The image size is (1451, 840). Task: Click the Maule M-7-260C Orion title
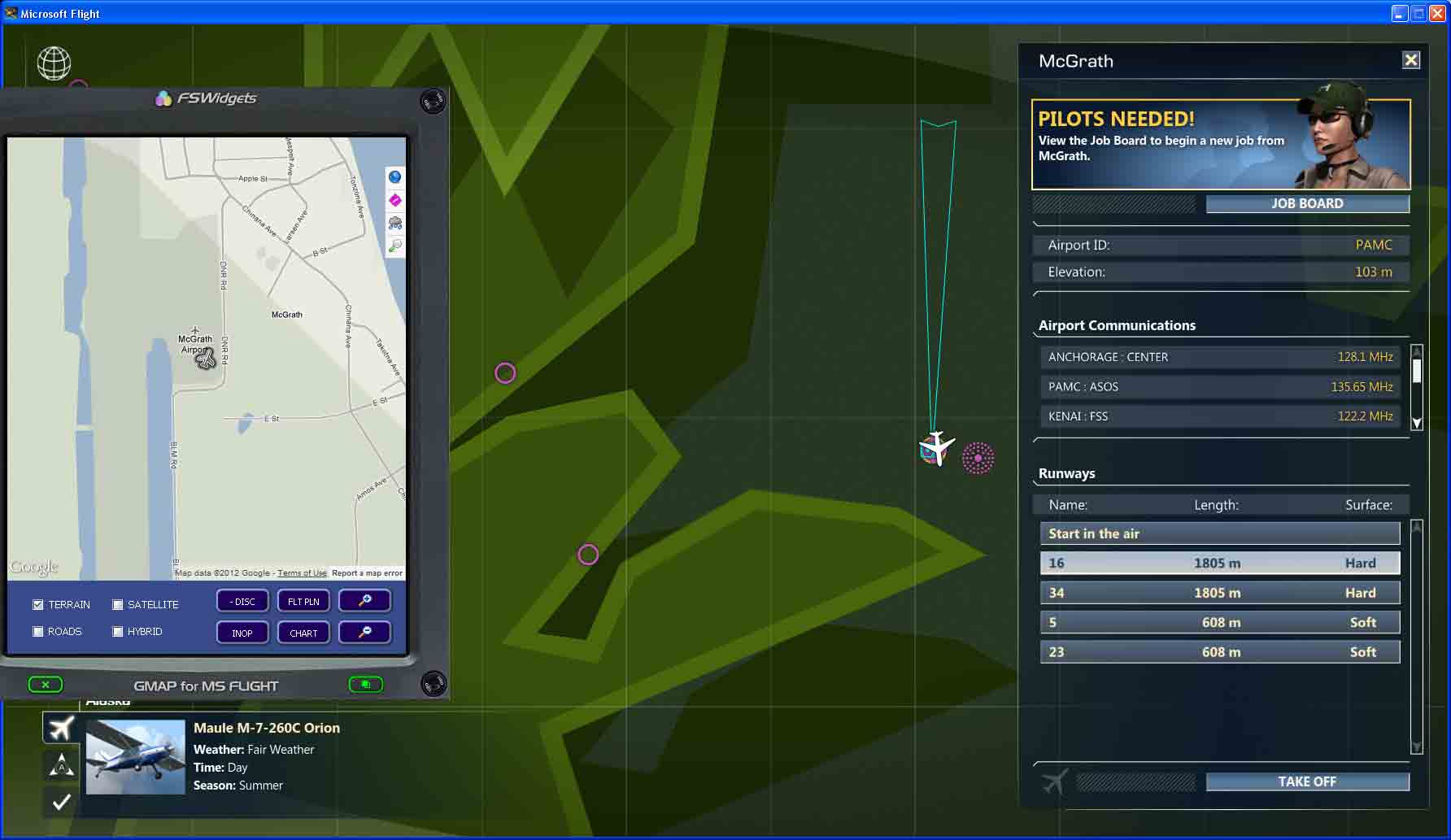click(267, 728)
